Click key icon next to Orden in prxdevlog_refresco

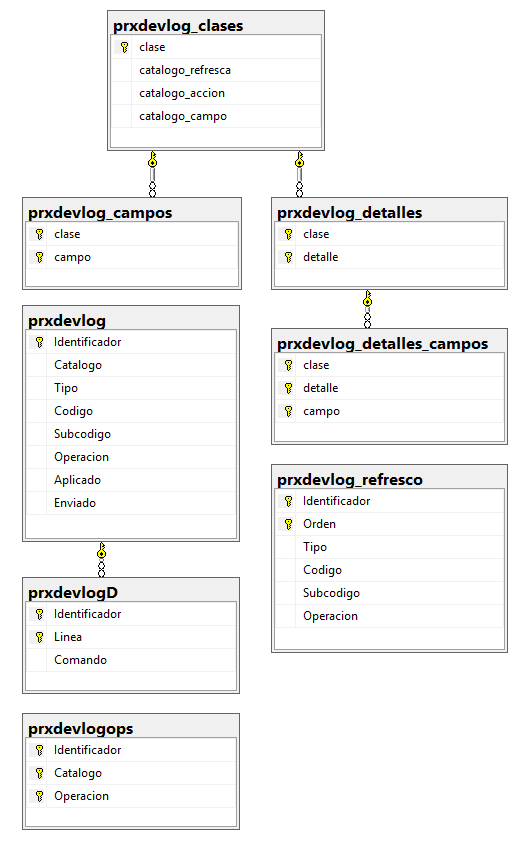[288, 524]
